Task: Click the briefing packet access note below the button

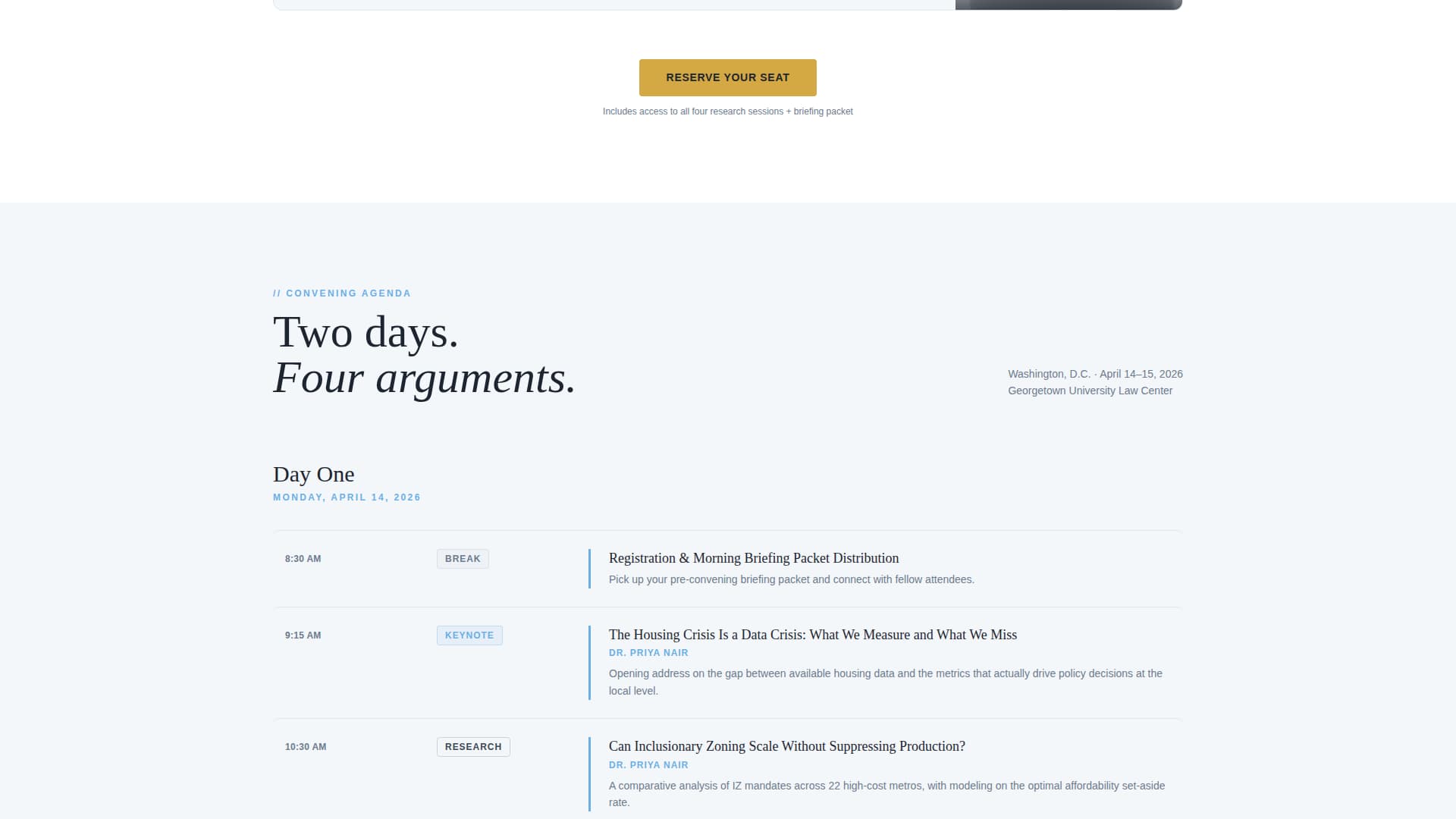Action: (727, 111)
